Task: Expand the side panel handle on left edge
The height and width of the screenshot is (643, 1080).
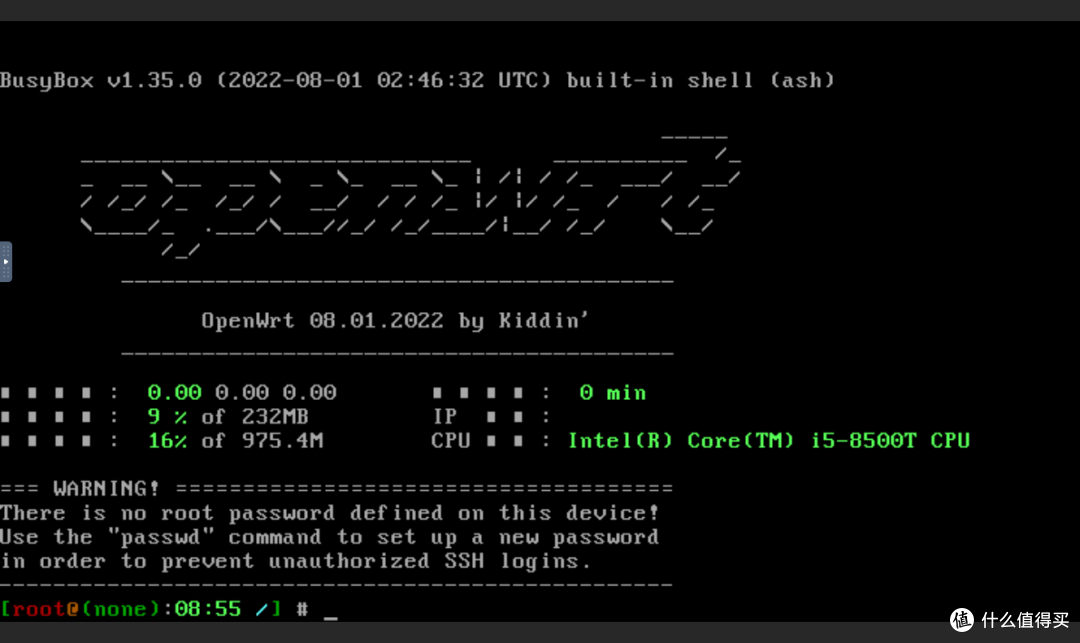Action: 6,262
